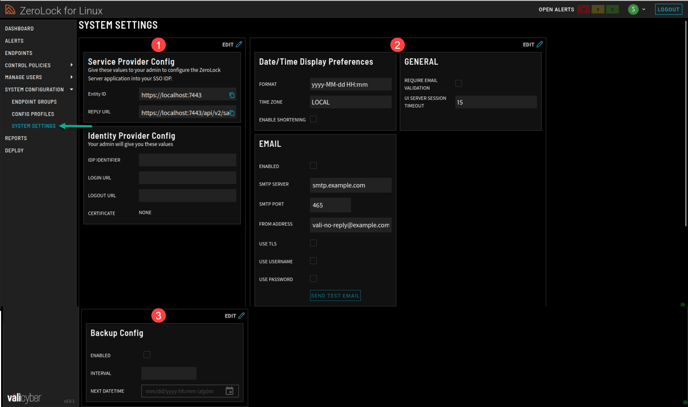Viewport: 688px width, 407px height.
Task: Click the Send Test Email button
Action: pyautogui.click(x=335, y=296)
